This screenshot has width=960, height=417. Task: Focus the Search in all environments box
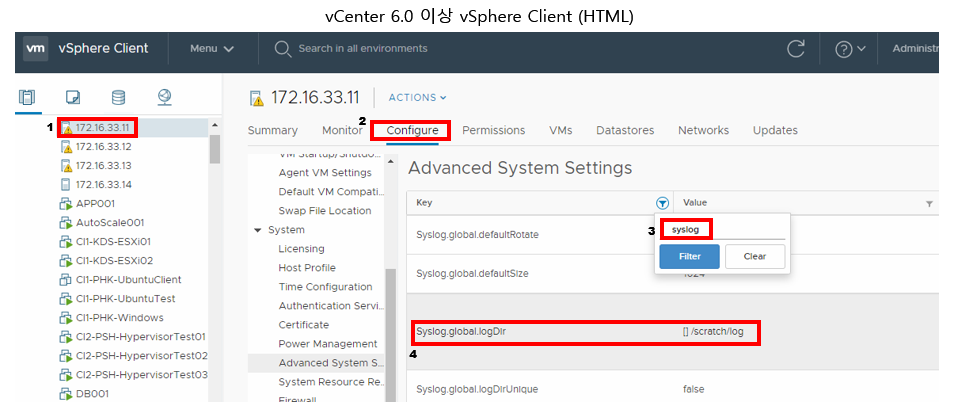pos(362,48)
